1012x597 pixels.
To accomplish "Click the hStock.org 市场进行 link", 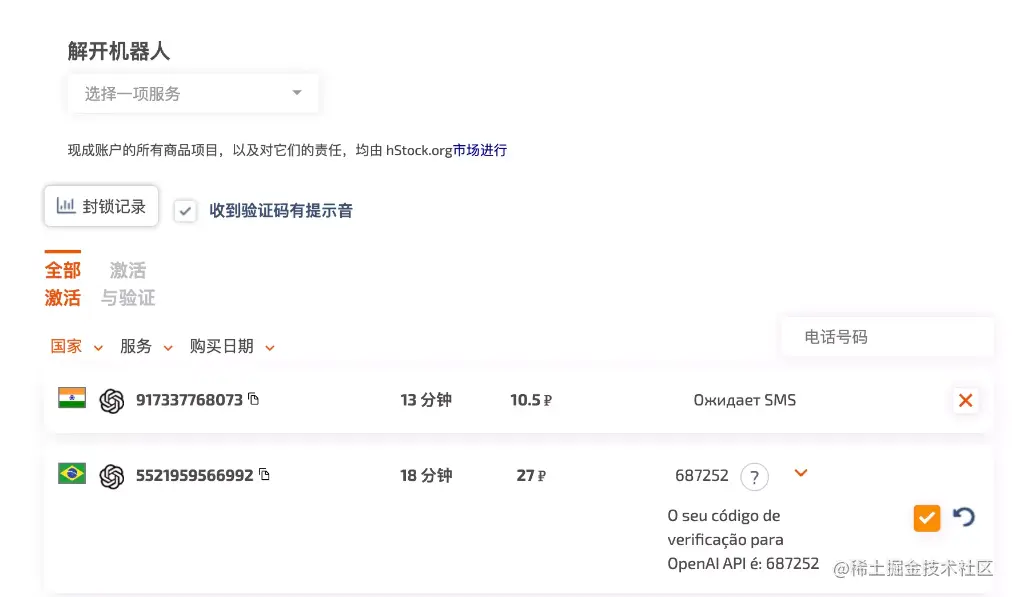I will click(x=480, y=150).
